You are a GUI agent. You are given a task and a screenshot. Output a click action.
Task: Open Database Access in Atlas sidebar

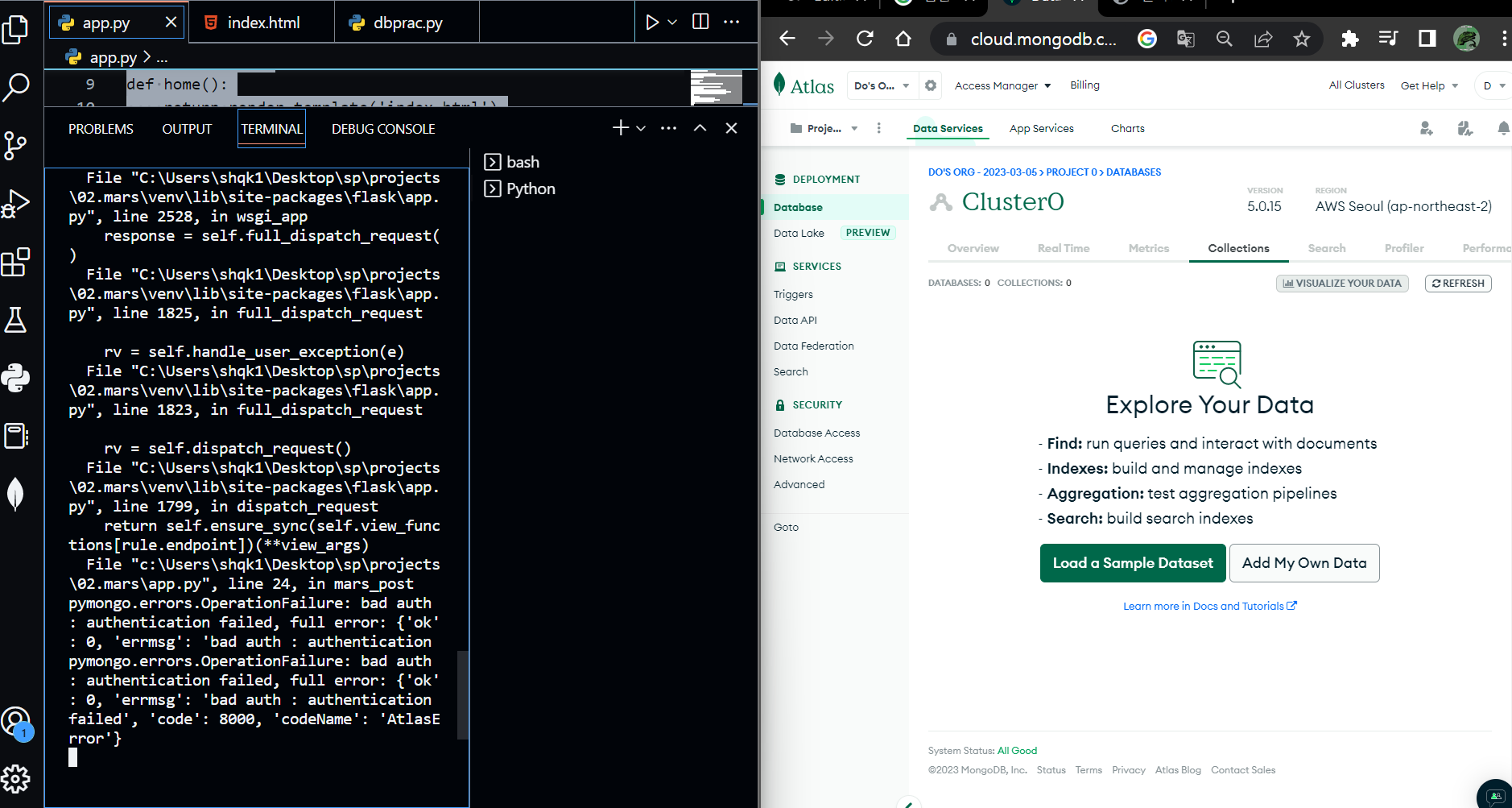coord(816,433)
